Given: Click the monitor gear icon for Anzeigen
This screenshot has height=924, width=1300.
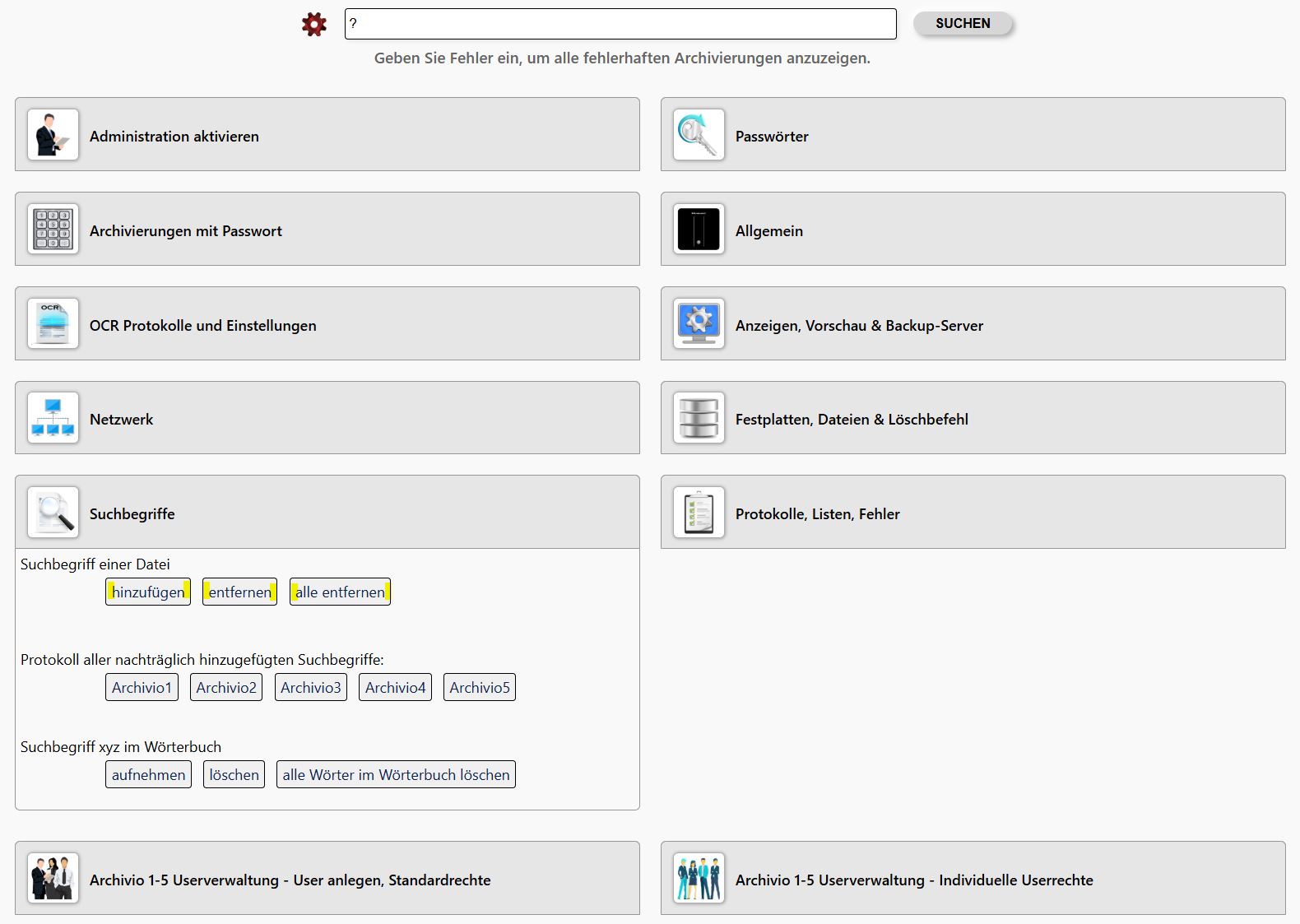Looking at the screenshot, I should point(699,323).
